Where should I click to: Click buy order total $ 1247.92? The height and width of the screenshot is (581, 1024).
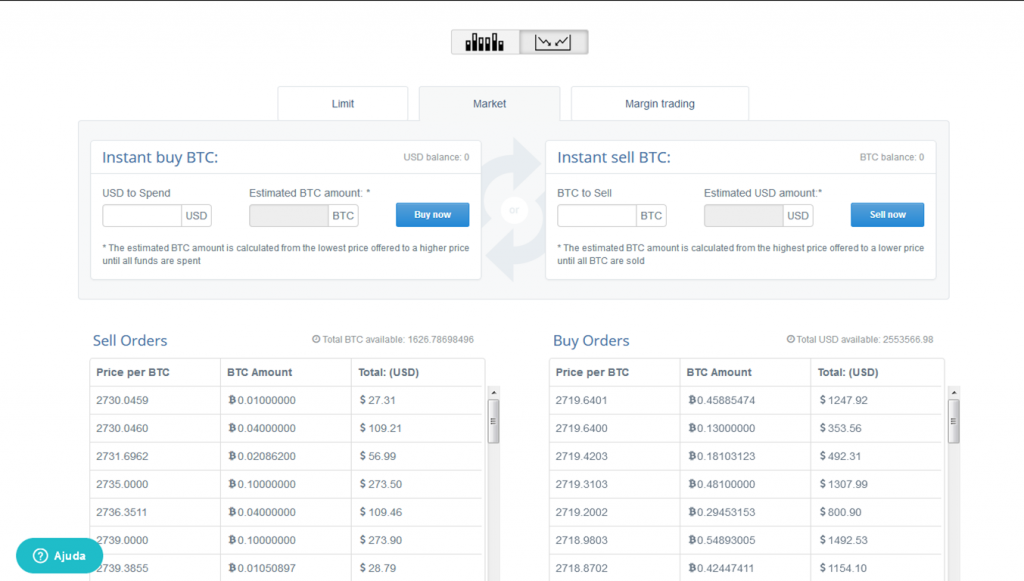844,400
